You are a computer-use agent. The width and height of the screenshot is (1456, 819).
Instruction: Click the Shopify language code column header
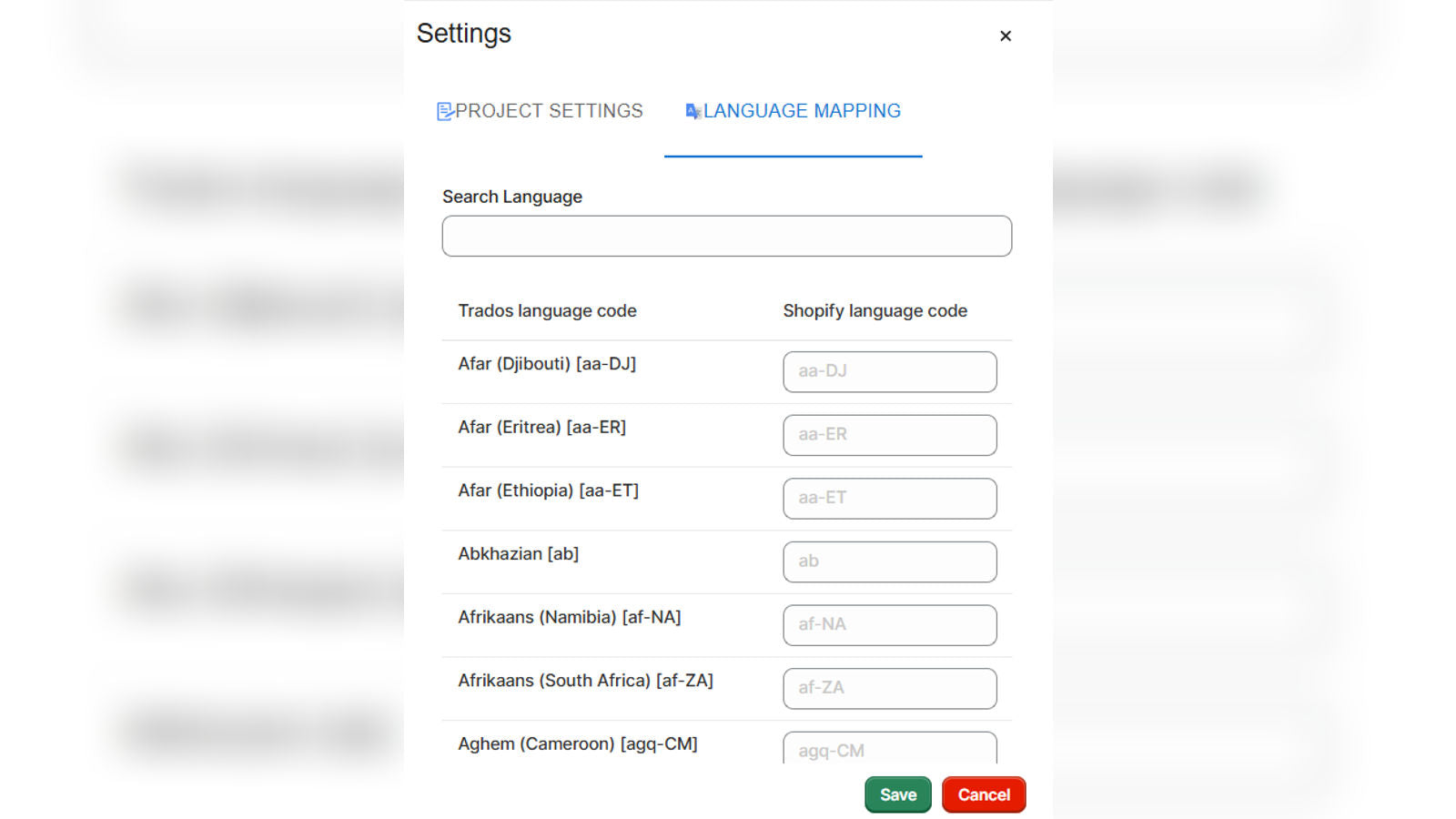(x=875, y=311)
